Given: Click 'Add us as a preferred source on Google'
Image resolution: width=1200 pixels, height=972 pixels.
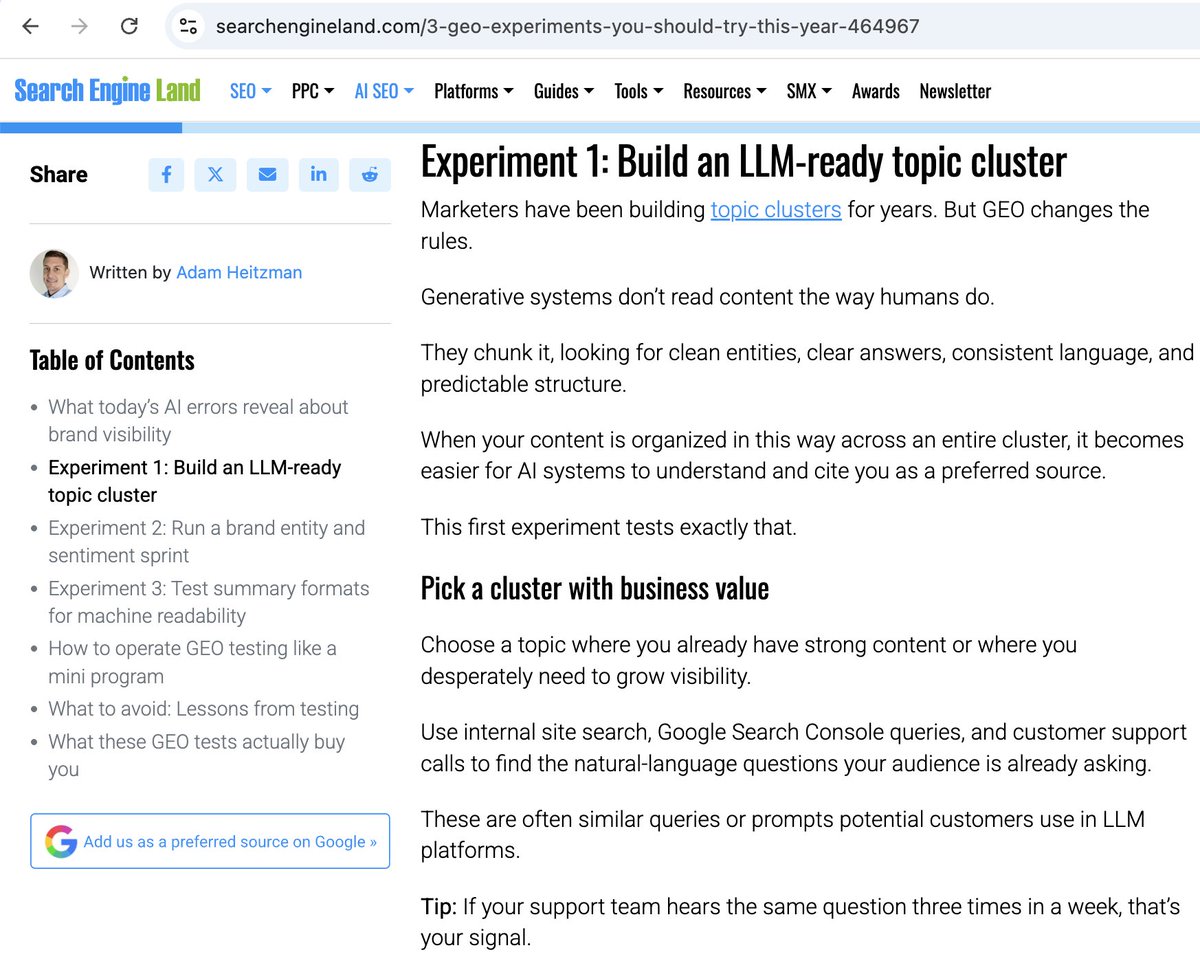Looking at the screenshot, I should point(210,842).
